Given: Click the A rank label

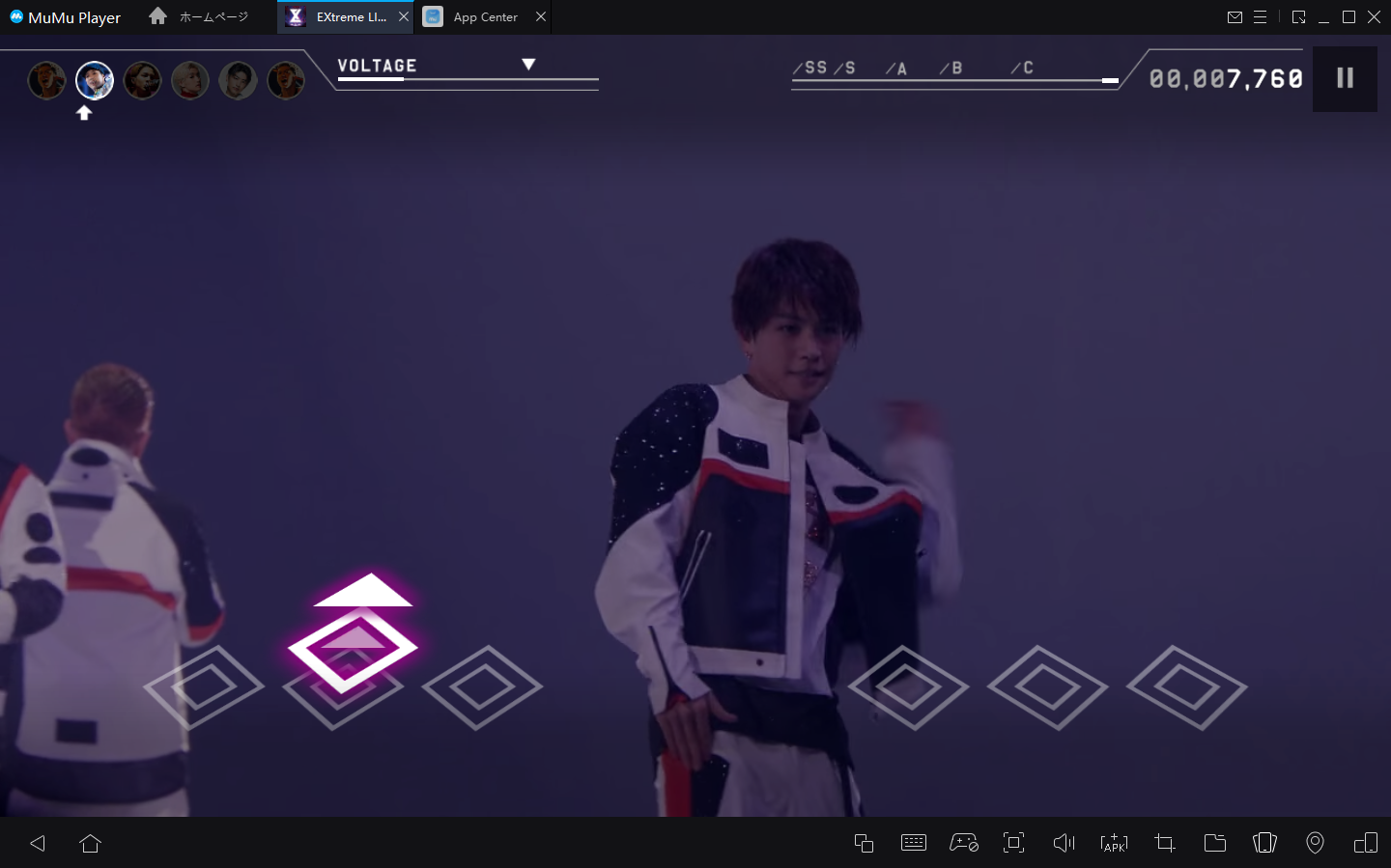Looking at the screenshot, I should [x=897, y=69].
